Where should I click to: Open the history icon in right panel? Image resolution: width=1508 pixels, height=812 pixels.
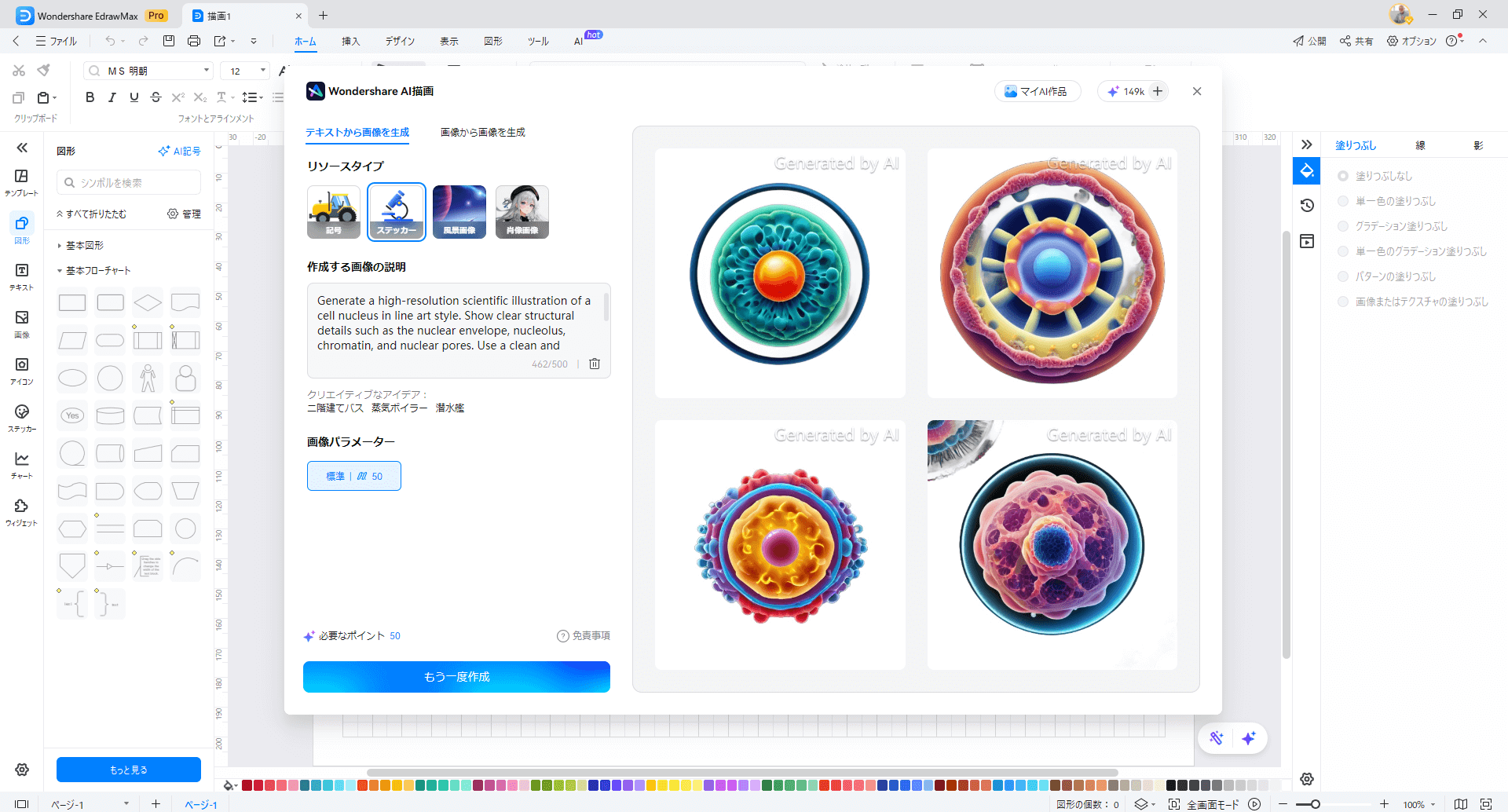pyautogui.click(x=1307, y=206)
